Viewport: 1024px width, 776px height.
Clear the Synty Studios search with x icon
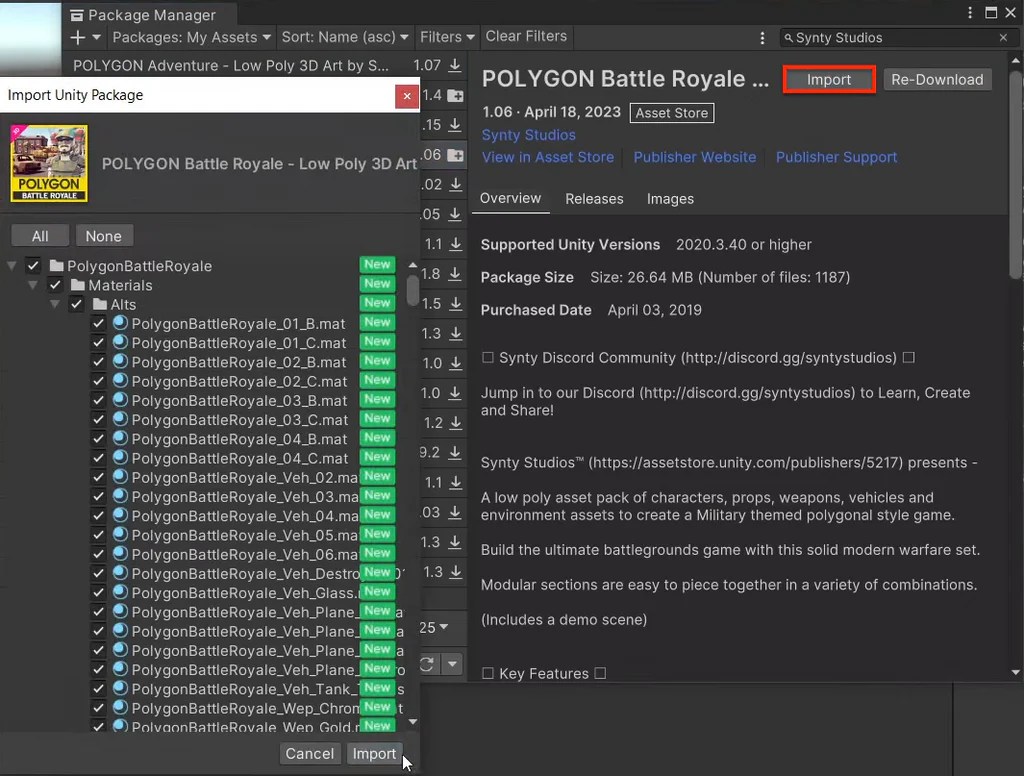1003,37
